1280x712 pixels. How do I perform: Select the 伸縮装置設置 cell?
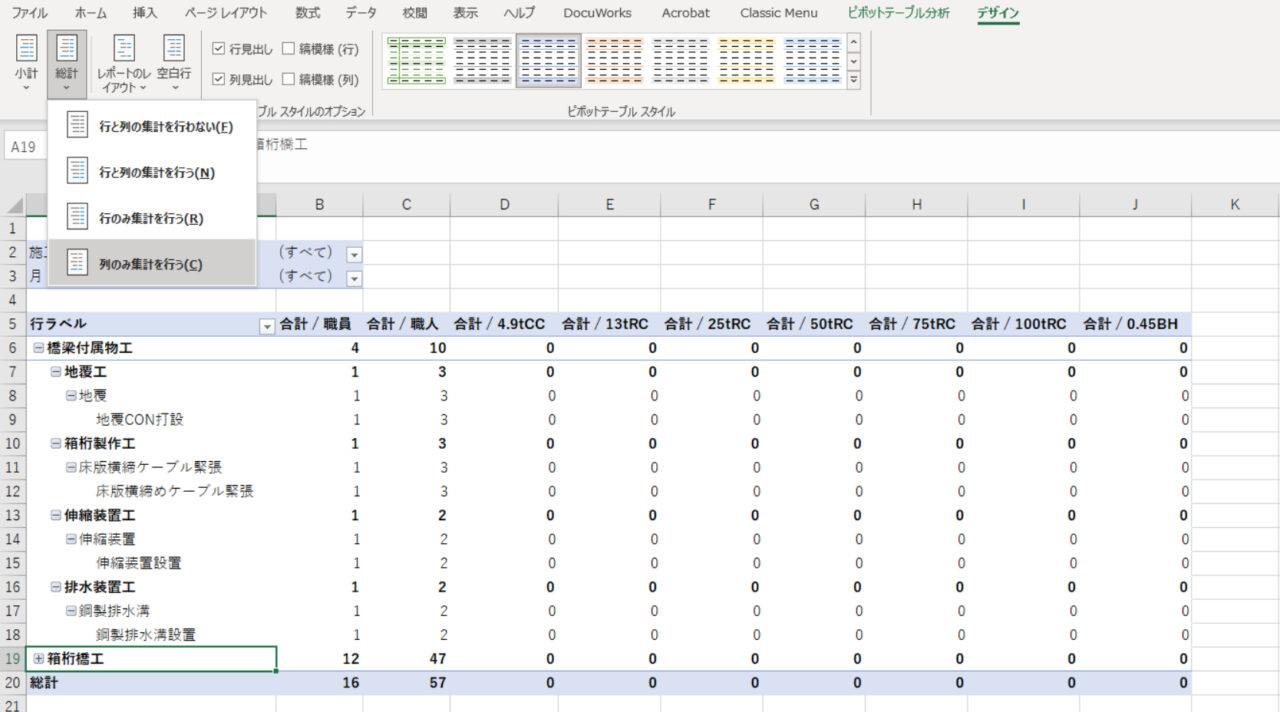[151, 564]
